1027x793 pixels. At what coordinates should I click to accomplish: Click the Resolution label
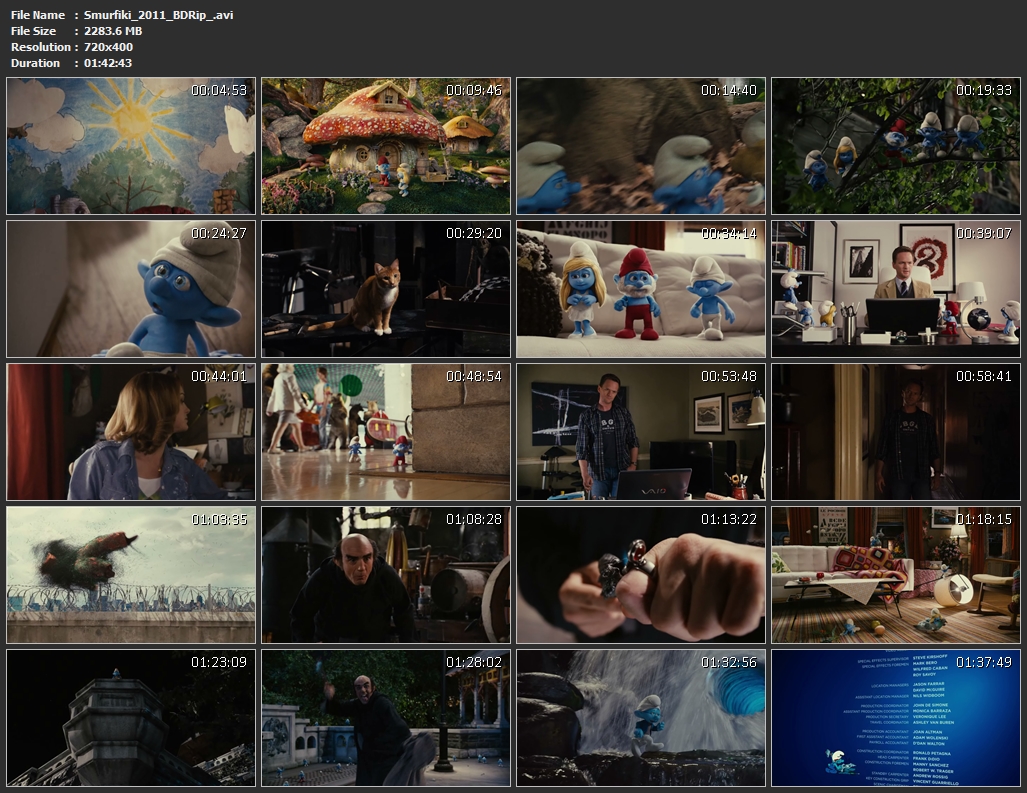point(41,47)
